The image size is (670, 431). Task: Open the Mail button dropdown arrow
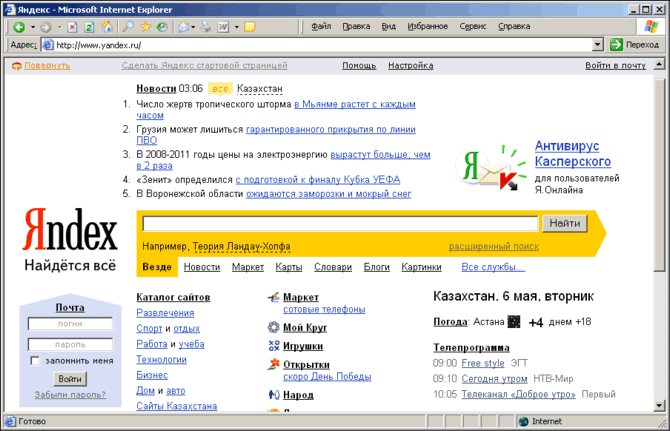point(193,27)
